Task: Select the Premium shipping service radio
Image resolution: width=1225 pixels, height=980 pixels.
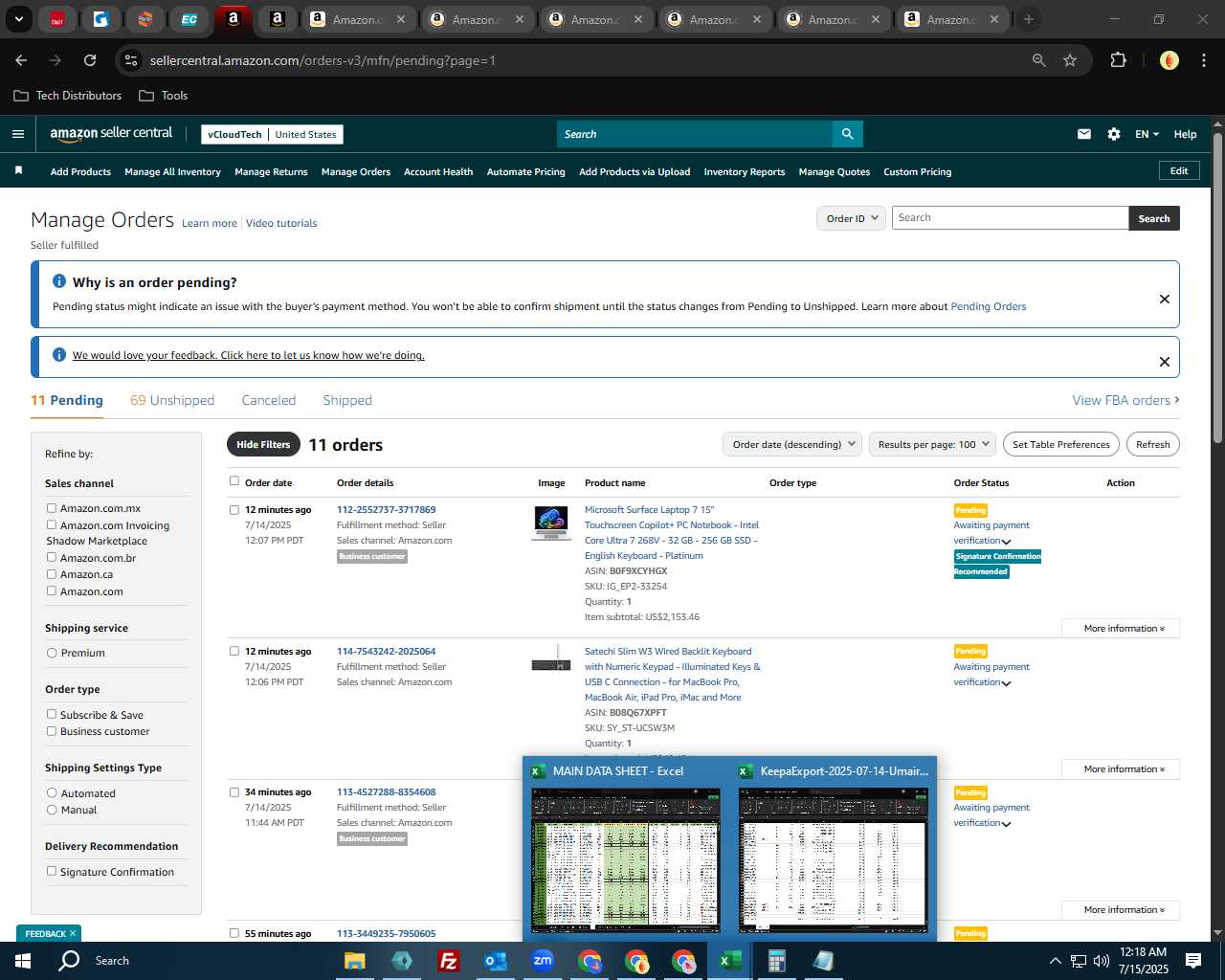Action: (52, 653)
